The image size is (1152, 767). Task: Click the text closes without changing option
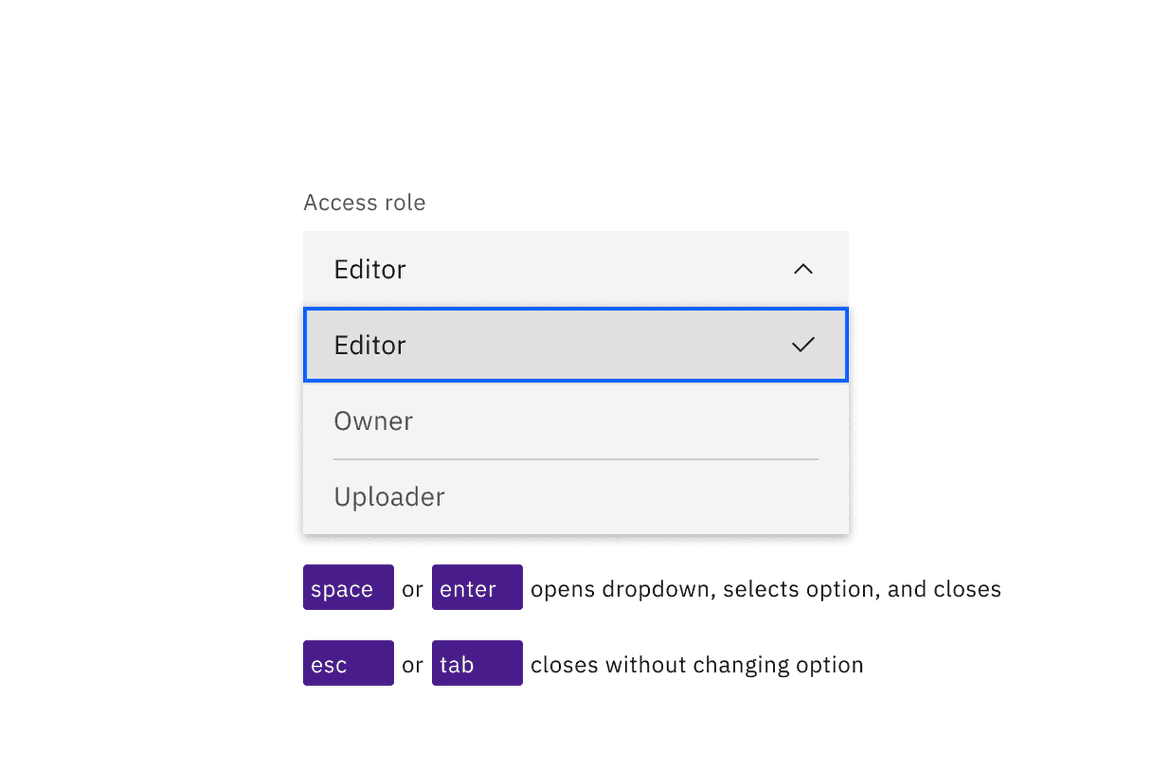click(x=697, y=663)
